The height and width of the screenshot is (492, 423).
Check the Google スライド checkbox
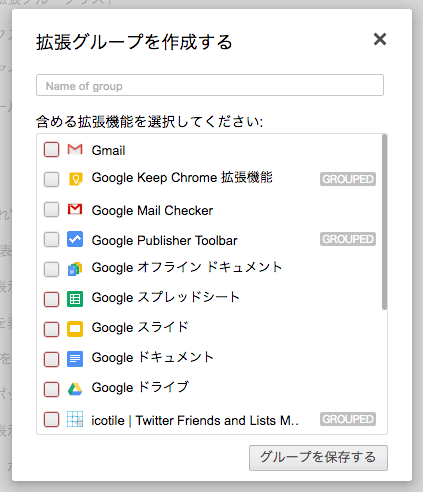coord(51,329)
